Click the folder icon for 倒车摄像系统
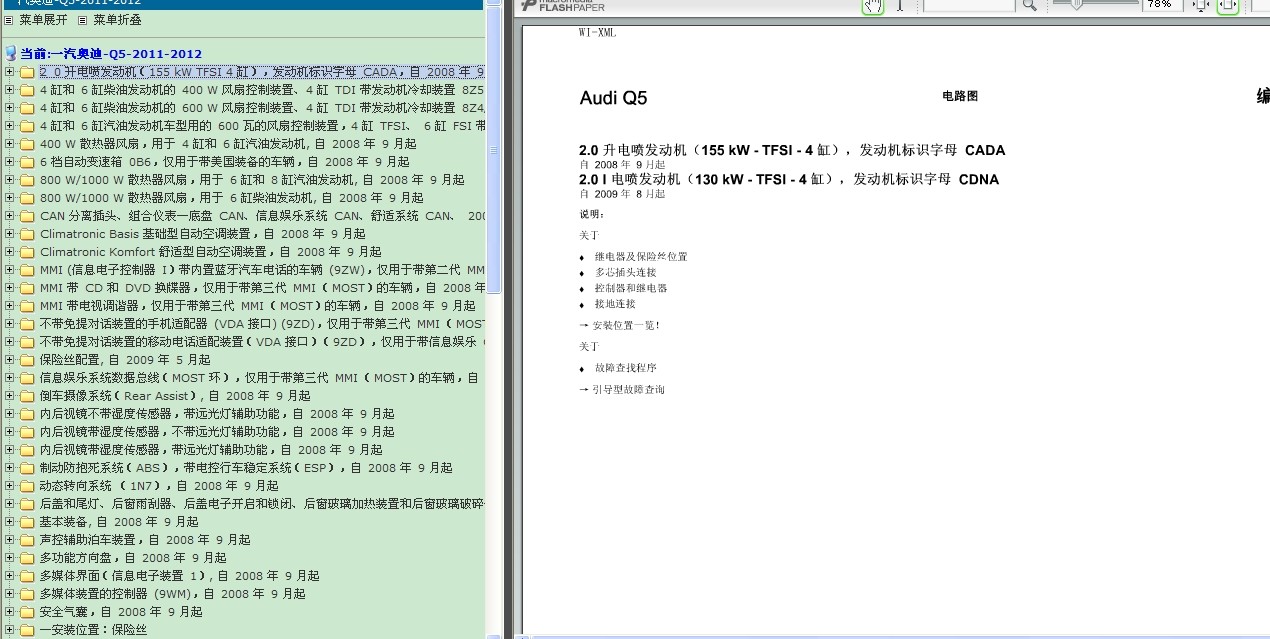The image size is (1270, 639). point(27,396)
